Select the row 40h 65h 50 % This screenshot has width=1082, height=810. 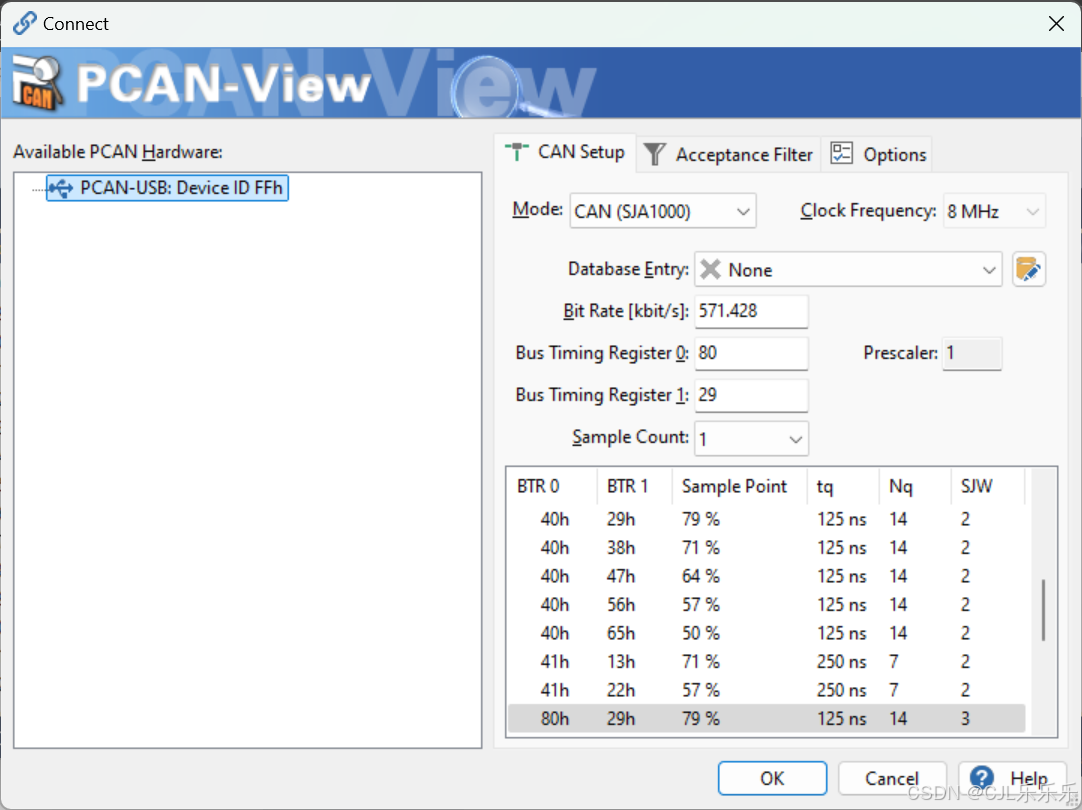pyautogui.click(x=767, y=633)
